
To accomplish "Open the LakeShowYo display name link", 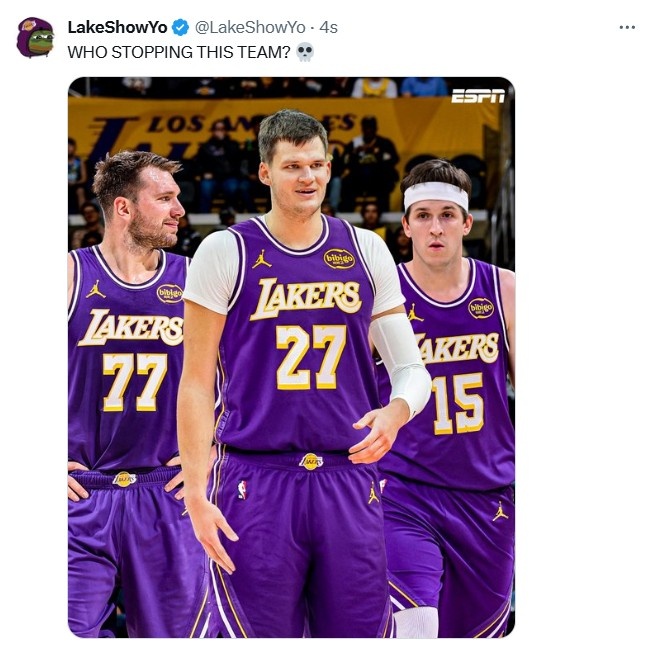I will click(x=117, y=27).
